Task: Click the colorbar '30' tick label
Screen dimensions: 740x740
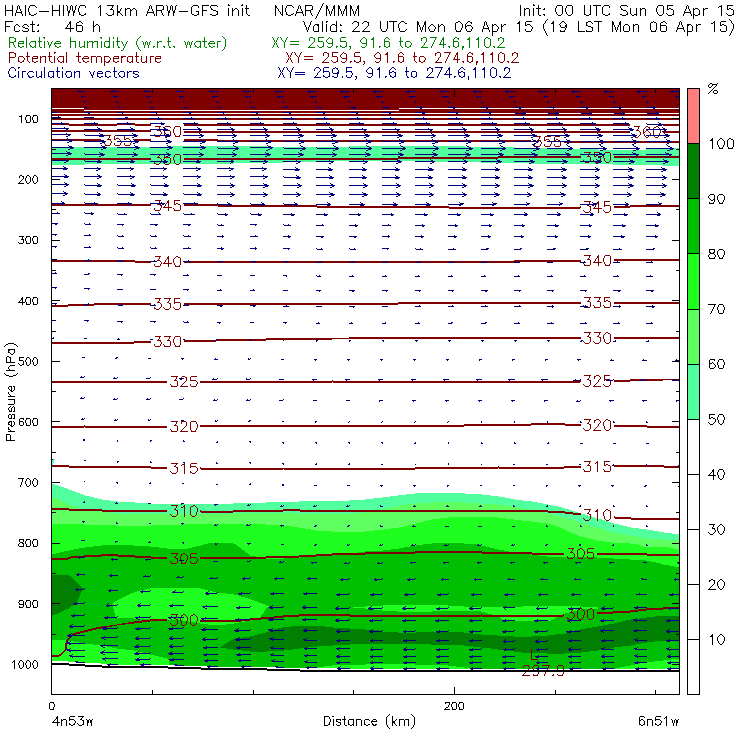Action: [716, 530]
